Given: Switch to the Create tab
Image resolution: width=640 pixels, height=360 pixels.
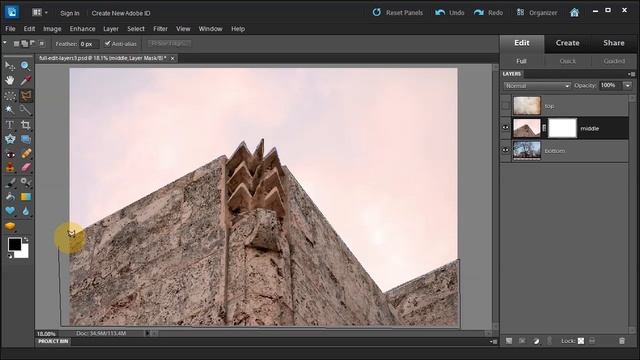Looking at the screenshot, I should coord(567,43).
